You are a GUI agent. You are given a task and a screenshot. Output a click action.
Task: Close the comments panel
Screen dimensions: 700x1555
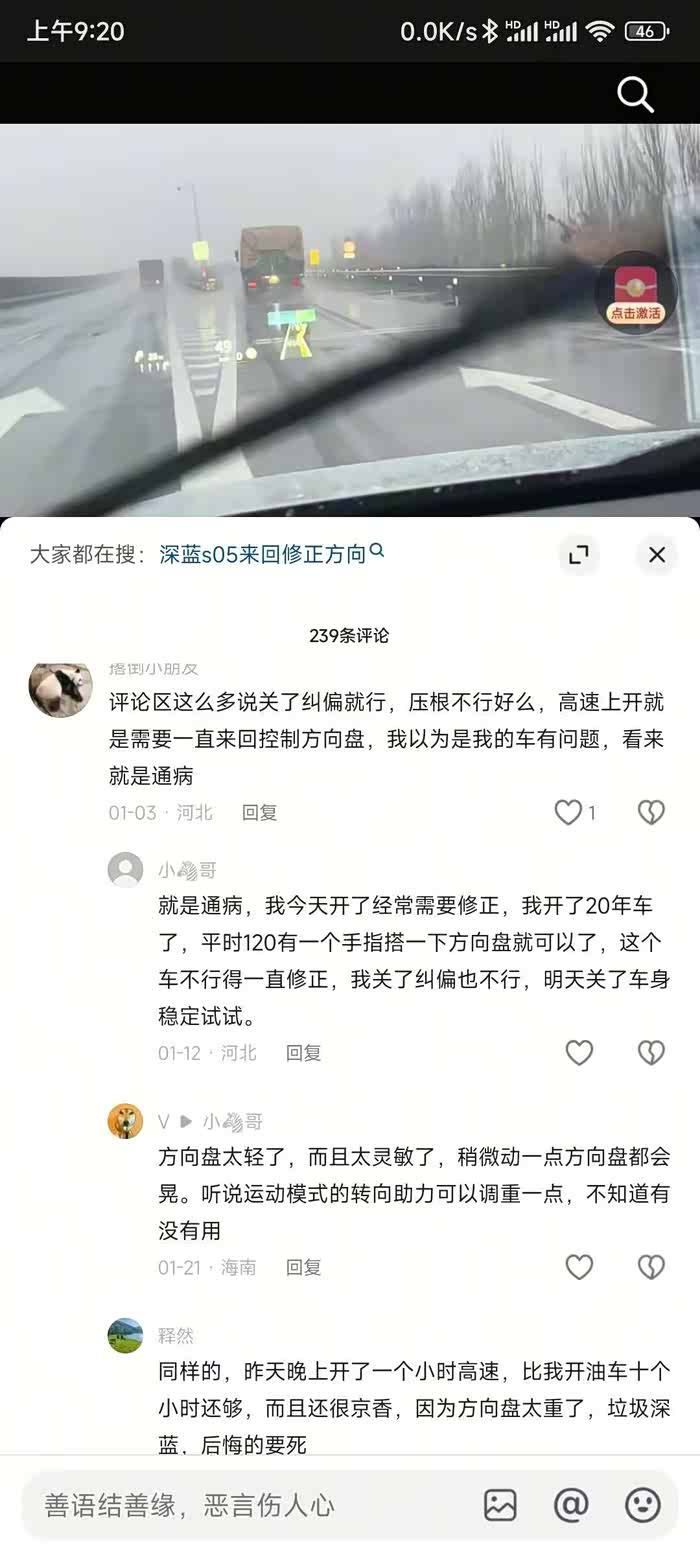657,555
